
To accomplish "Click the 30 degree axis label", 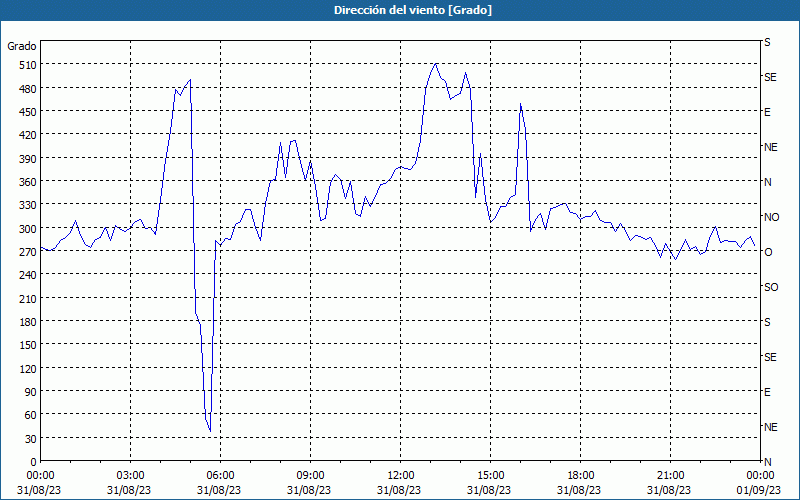I will 31,439.
